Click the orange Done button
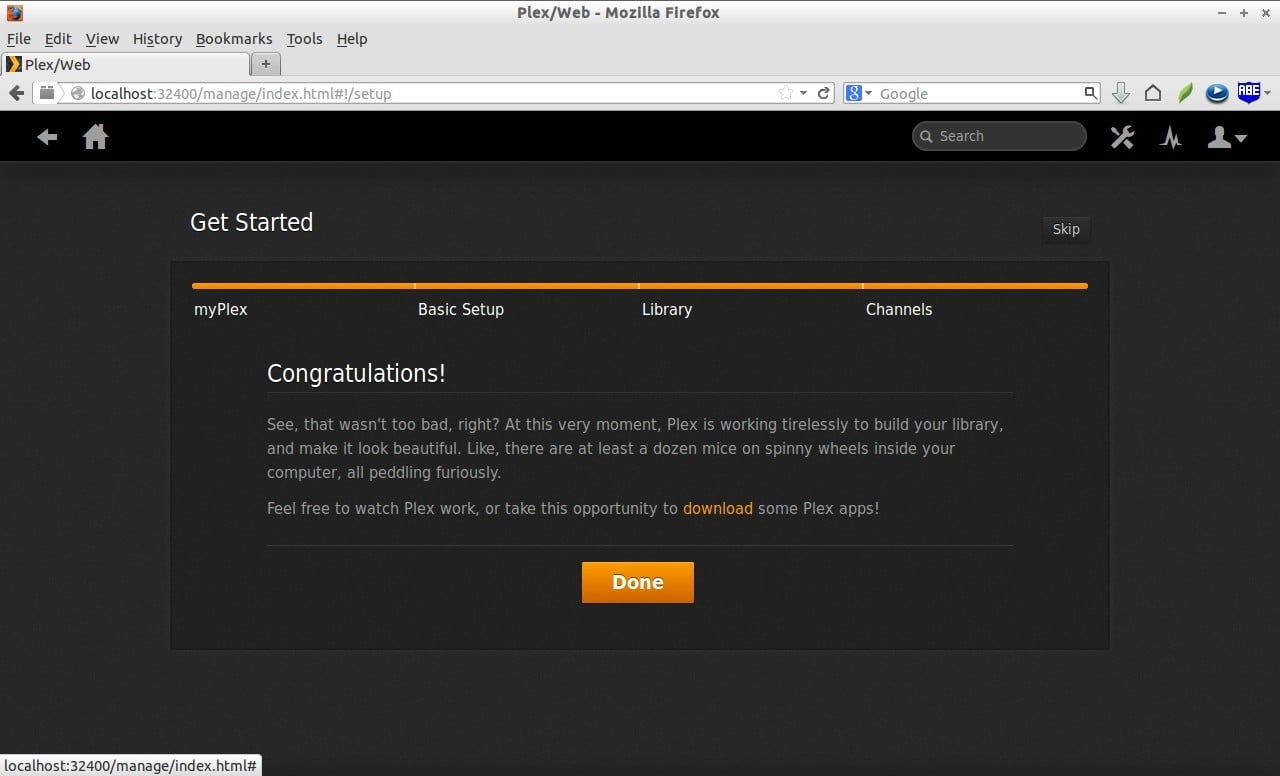Image resolution: width=1280 pixels, height=776 pixels. tap(638, 582)
